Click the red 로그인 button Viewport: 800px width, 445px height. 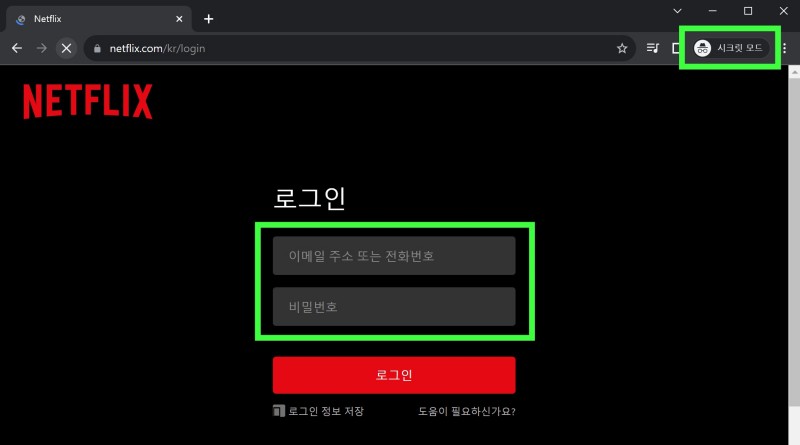(394, 375)
